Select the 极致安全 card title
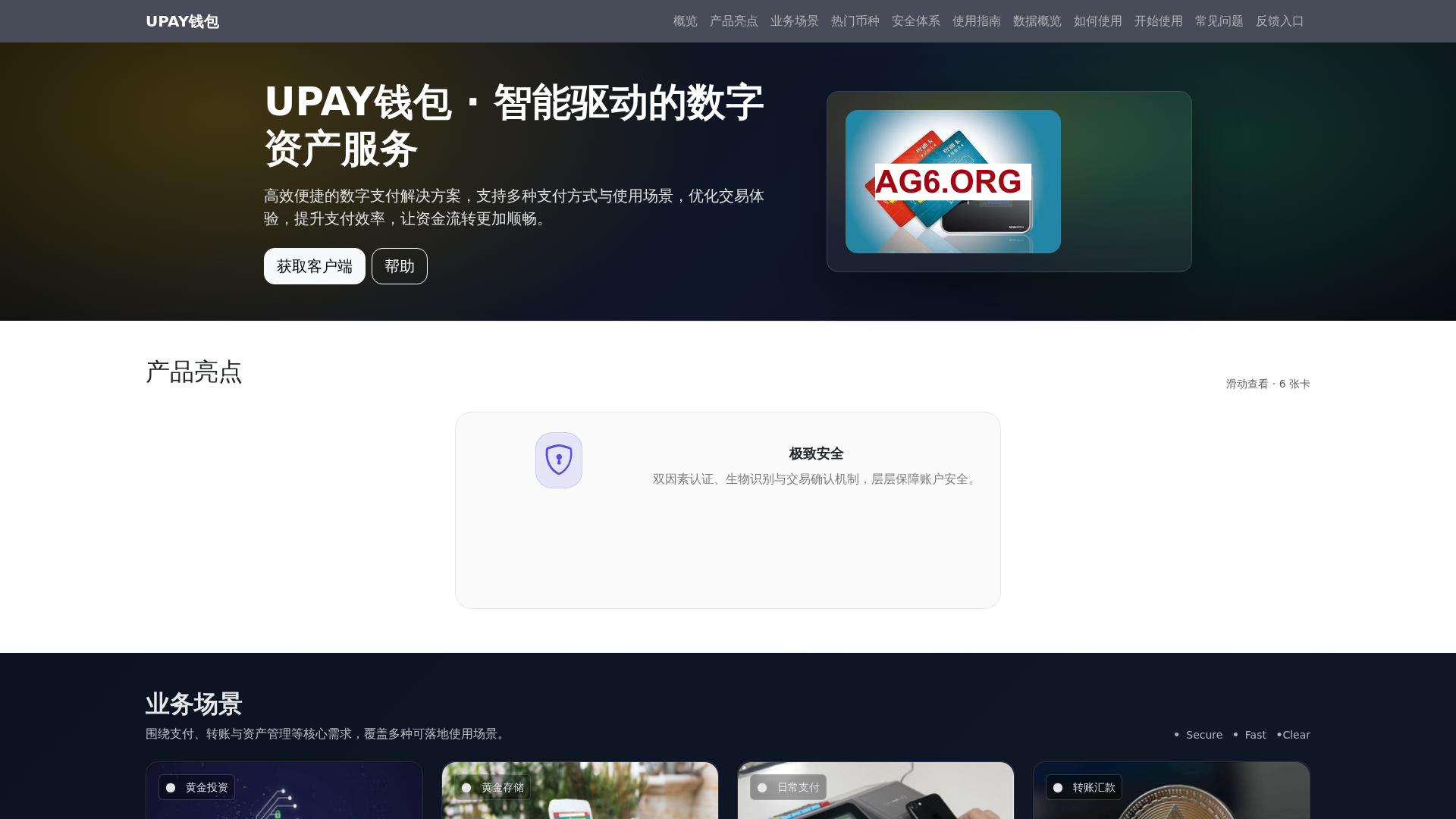Viewport: 1456px width, 819px height. pos(816,453)
